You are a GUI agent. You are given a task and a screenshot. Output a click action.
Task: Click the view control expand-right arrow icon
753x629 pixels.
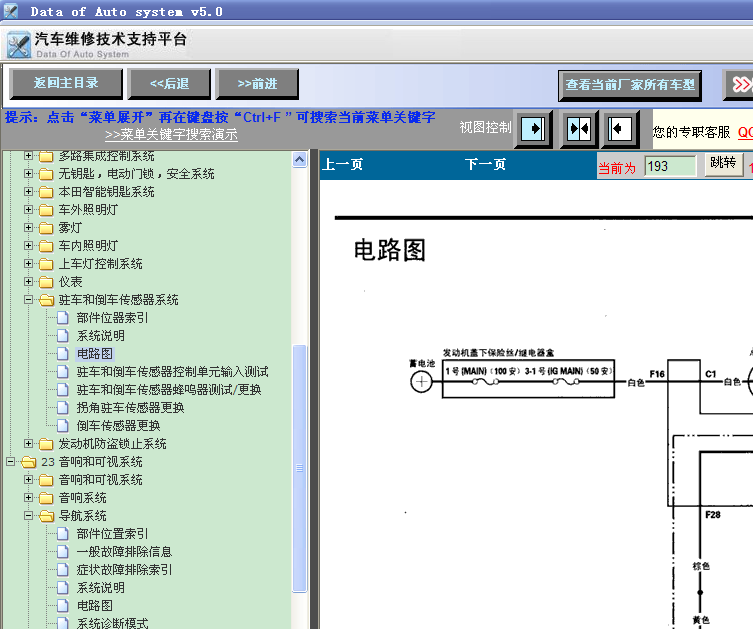[533, 129]
